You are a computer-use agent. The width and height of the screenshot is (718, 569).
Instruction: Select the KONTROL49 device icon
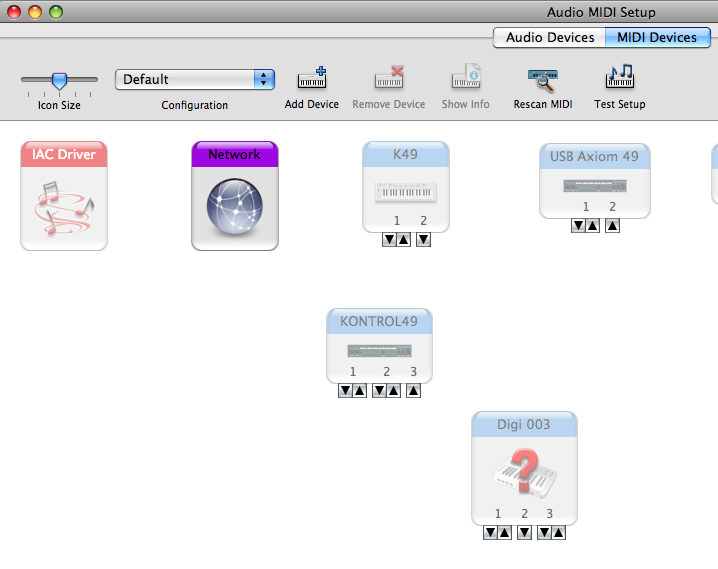point(379,351)
